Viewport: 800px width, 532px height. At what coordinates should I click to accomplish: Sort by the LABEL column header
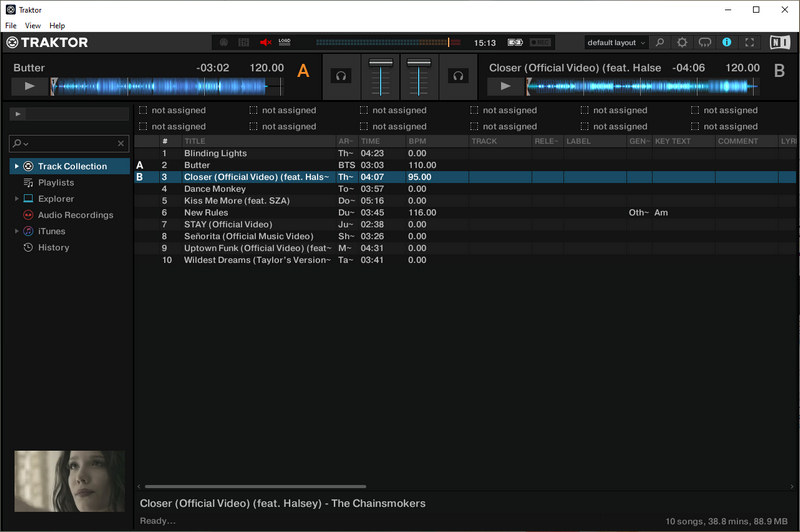[595, 141]
